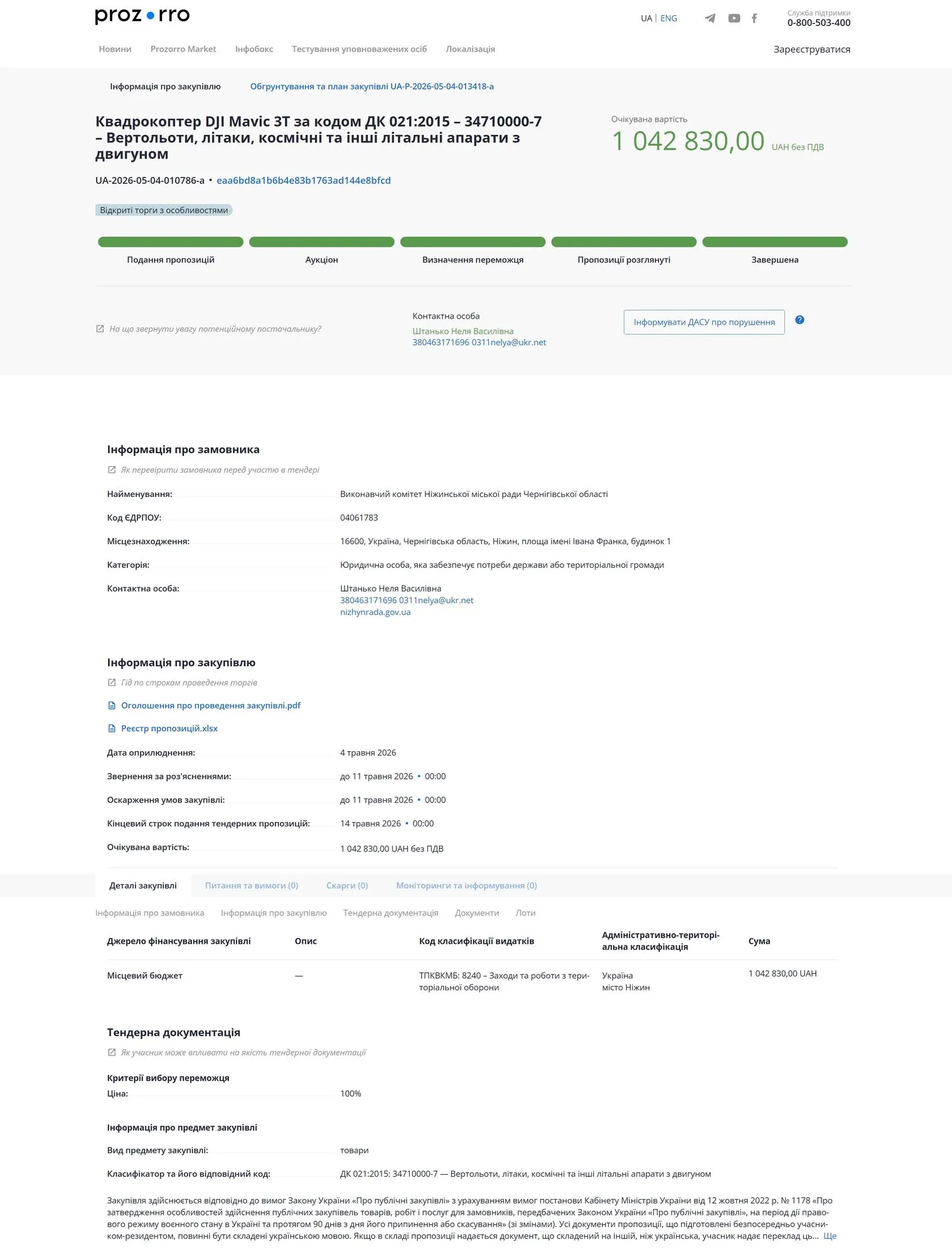
Task: Click the blue question mark help icon
Action: click(800, 320)
